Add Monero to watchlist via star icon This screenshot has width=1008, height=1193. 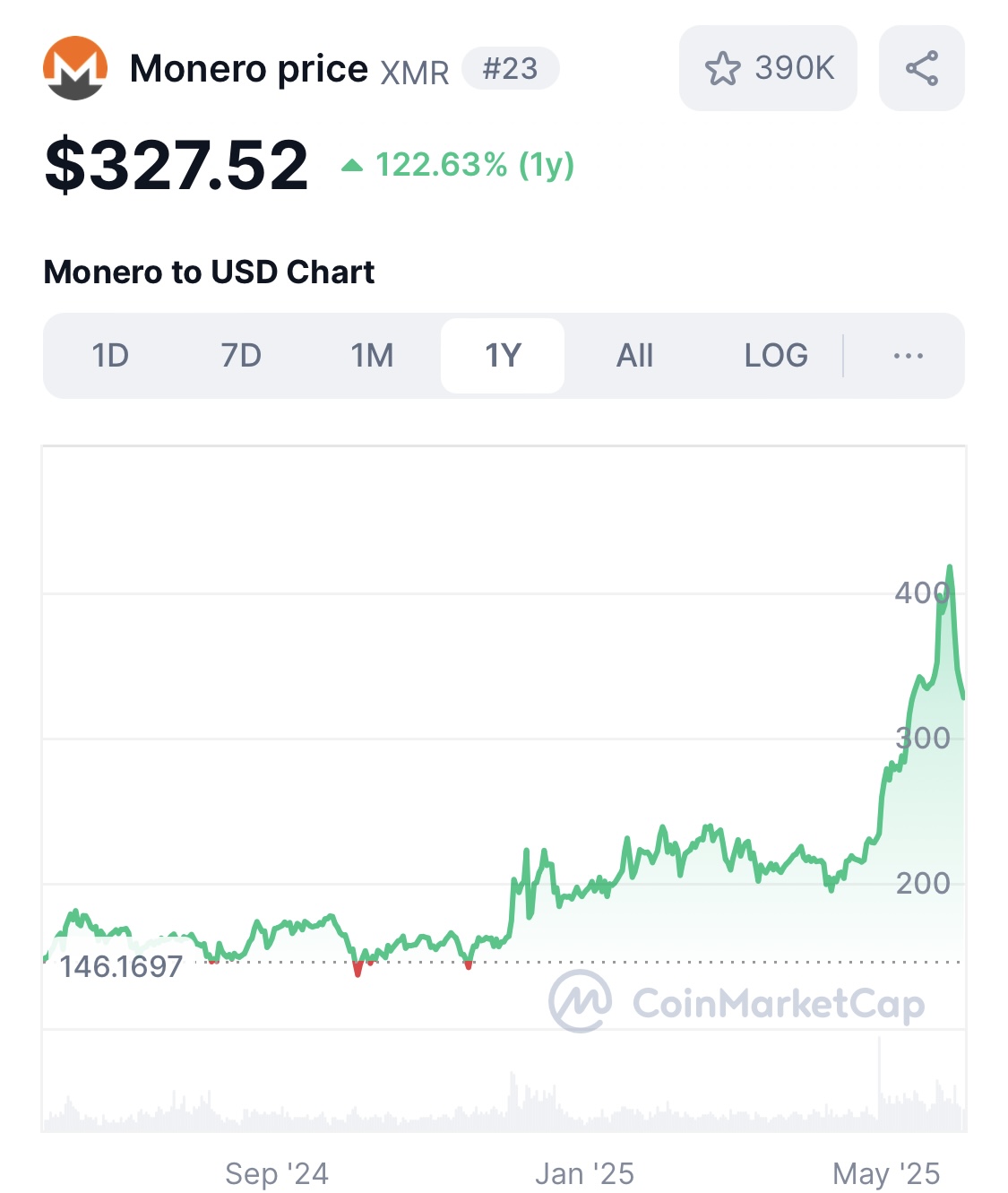coord(722,68)
